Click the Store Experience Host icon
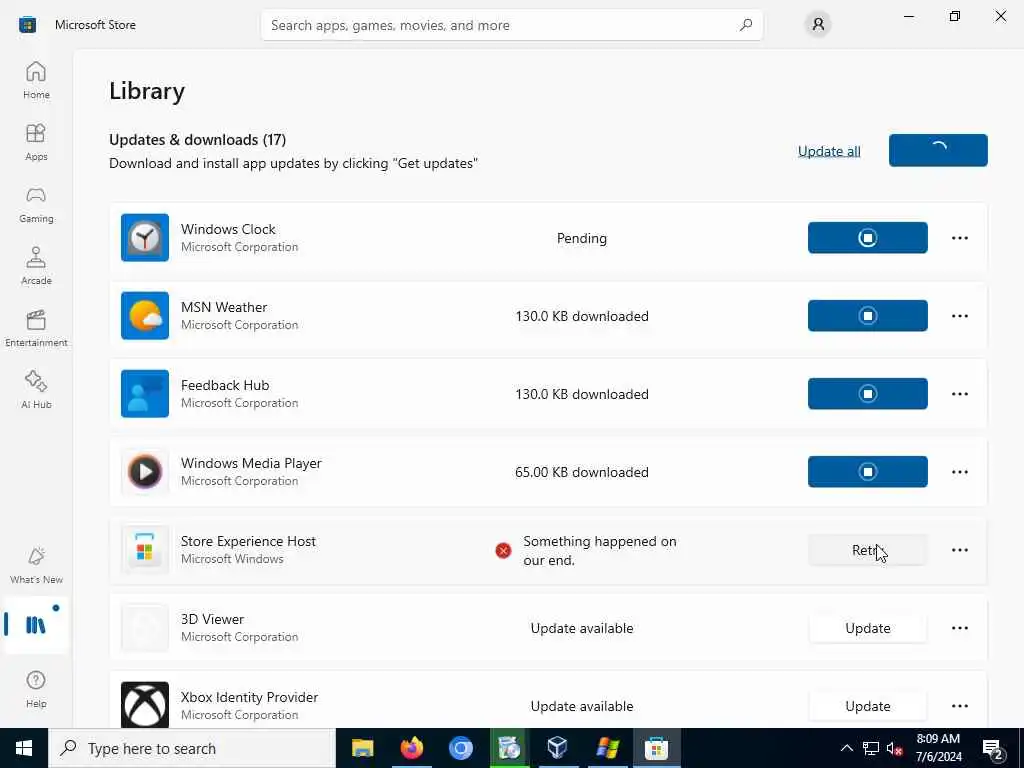The width and height of the screenshot is (1024, 768). [145, 550]
